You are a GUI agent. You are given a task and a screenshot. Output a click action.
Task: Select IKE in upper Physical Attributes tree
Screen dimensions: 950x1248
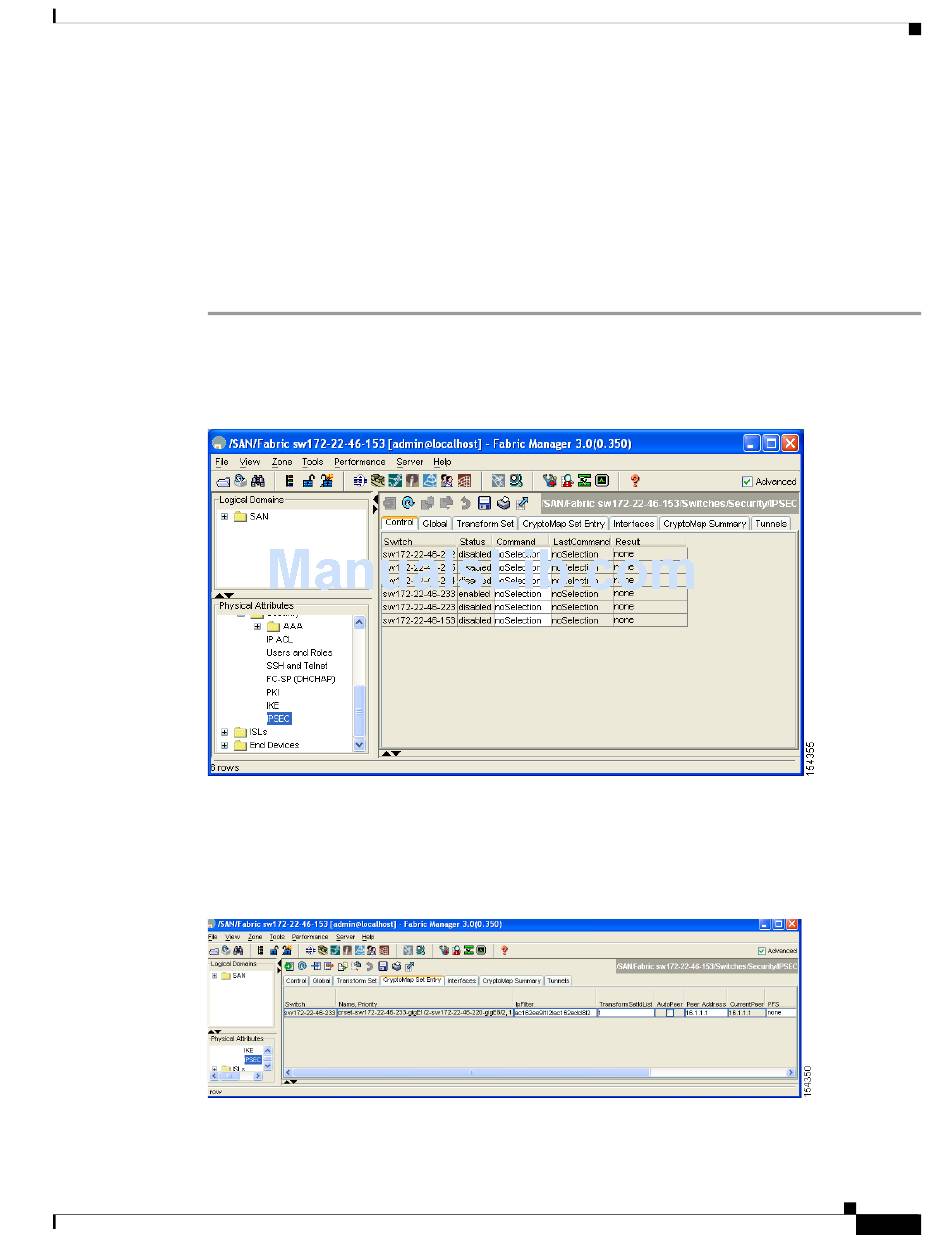coord(272,705)
